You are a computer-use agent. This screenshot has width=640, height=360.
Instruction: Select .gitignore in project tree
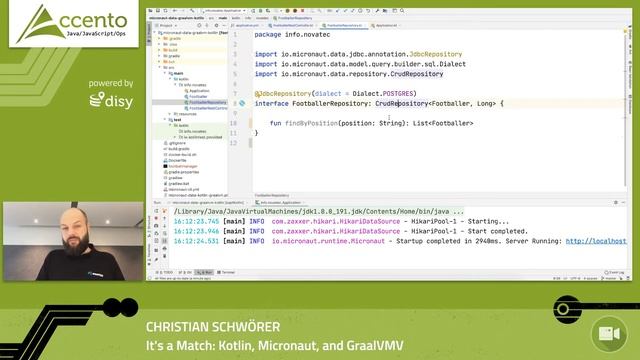(x=177, y=143)
